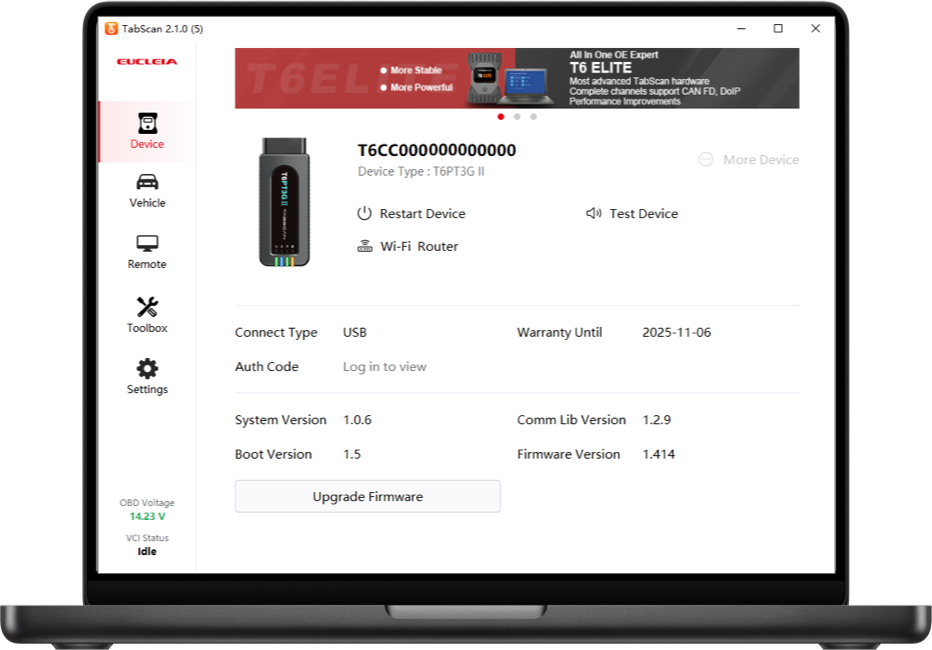Click Device Type : T6PT3G II text

point(421,171)
